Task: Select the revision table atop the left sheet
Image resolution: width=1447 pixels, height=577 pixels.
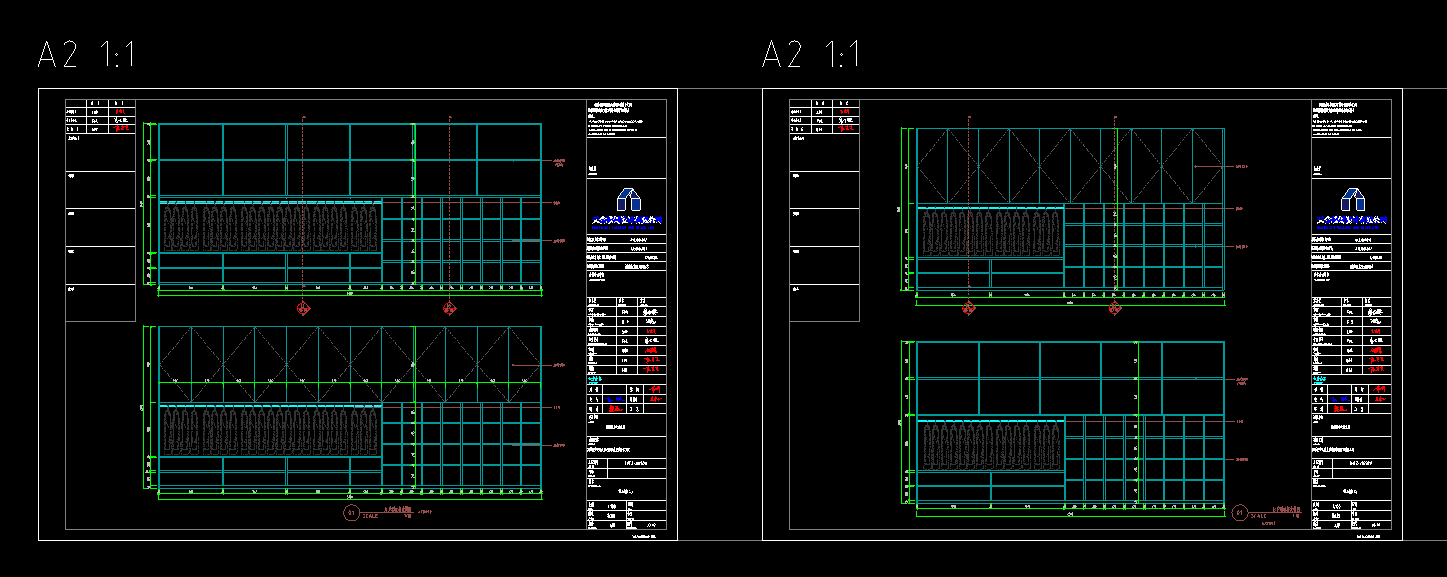Action: pos(100,116)
